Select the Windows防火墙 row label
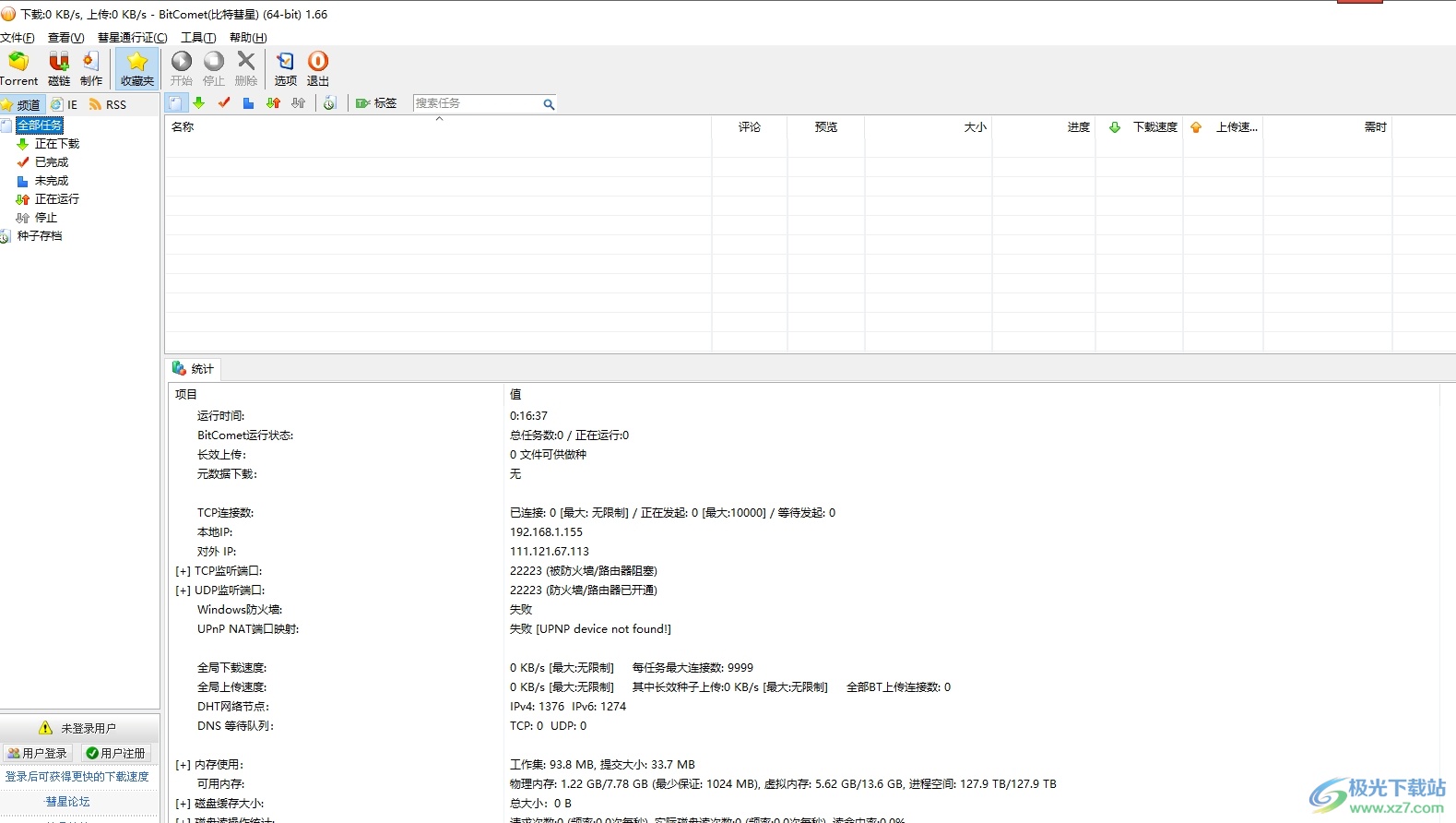Viewport: 1456px width, 823px height. point(240,610)
